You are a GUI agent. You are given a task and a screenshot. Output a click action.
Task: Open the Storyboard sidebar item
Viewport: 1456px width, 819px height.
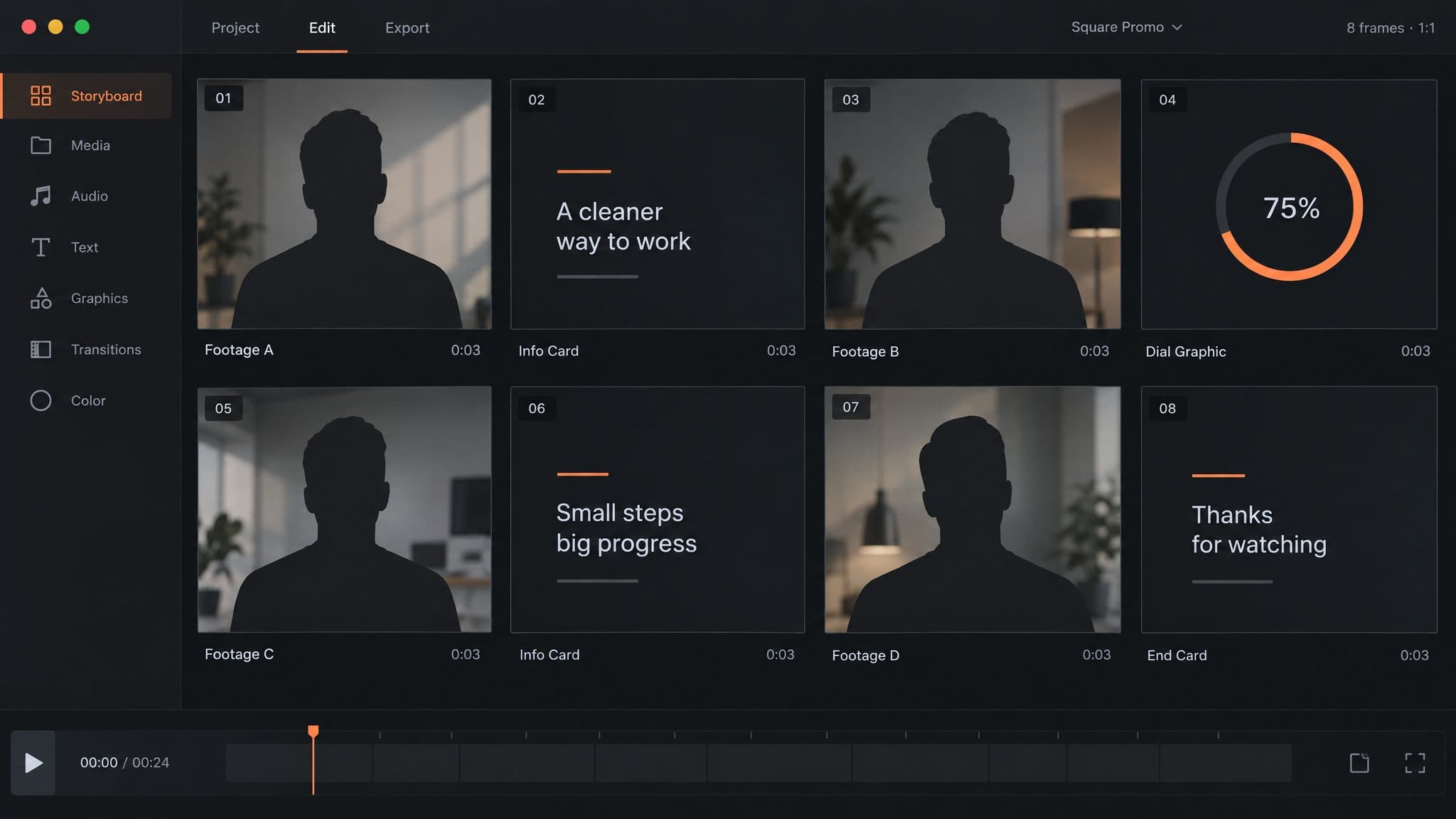[x=87, y=95]
